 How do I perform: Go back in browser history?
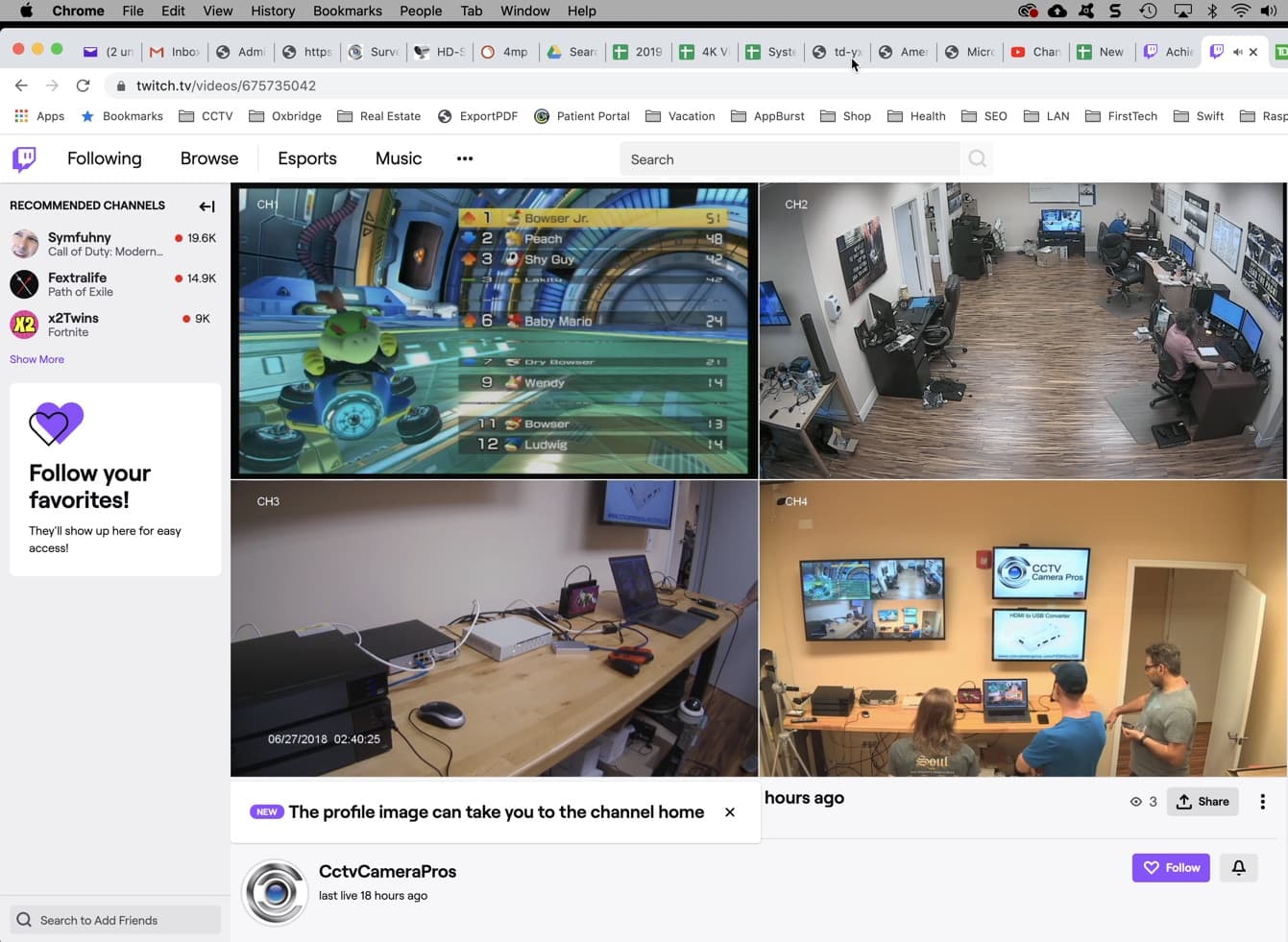point(21,85)
